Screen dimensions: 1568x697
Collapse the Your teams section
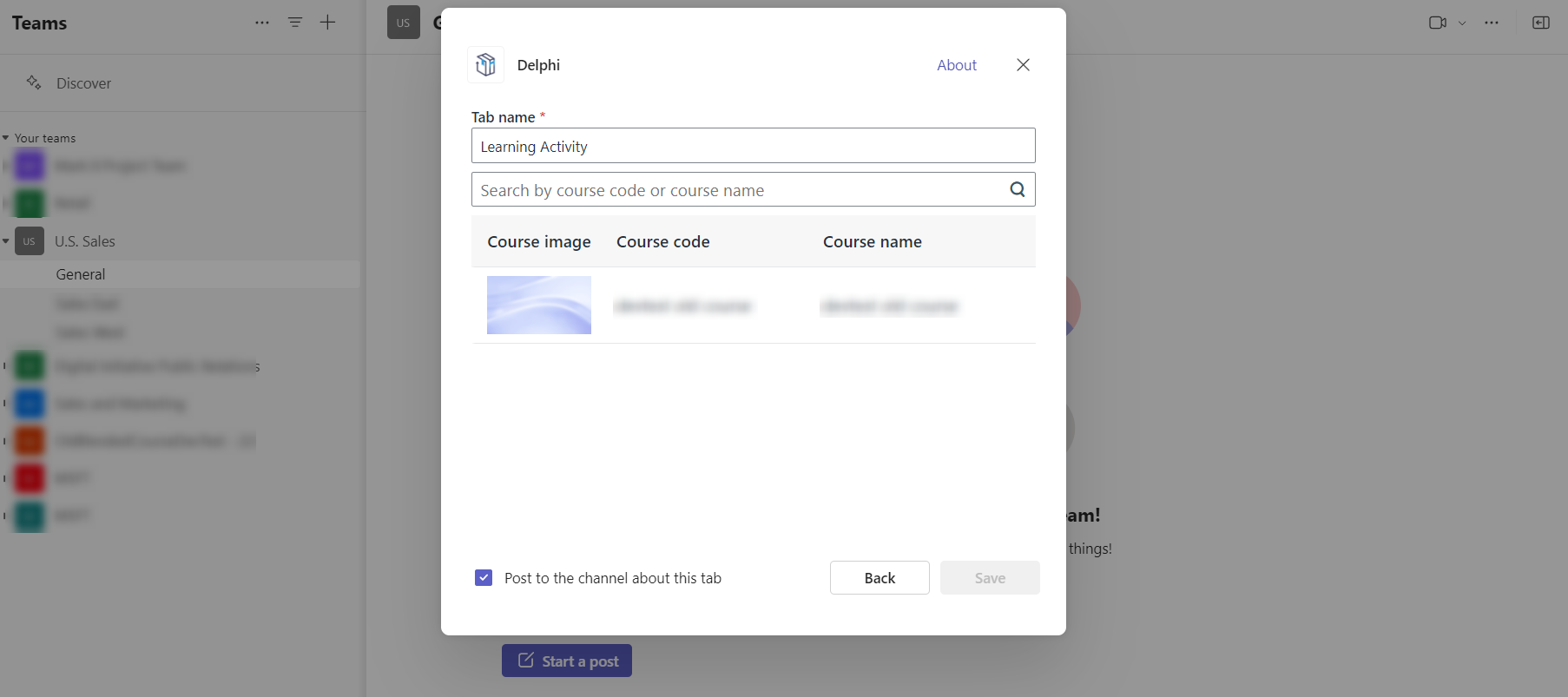(6, 138)
